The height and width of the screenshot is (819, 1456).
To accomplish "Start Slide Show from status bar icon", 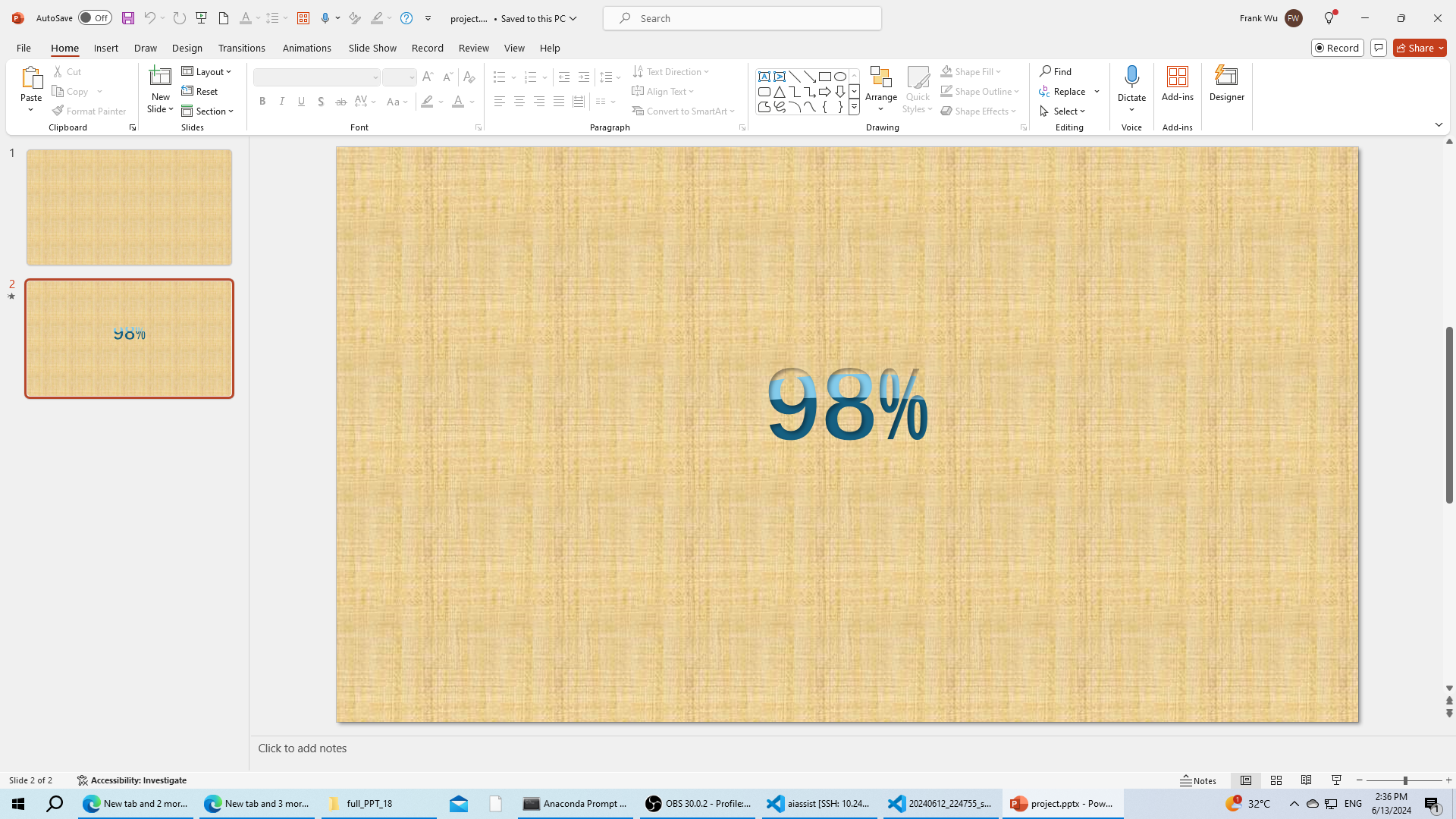I will coord(1336,780).
